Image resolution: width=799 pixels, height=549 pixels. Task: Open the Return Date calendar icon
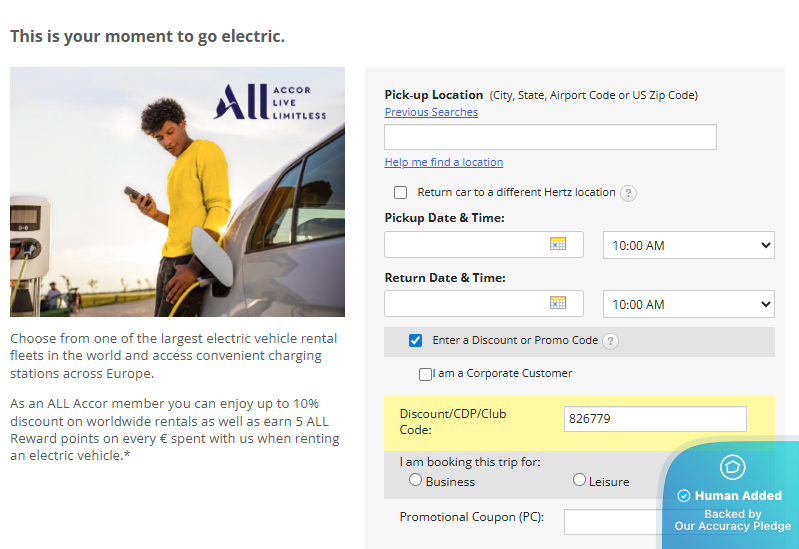tap(558, 303)
